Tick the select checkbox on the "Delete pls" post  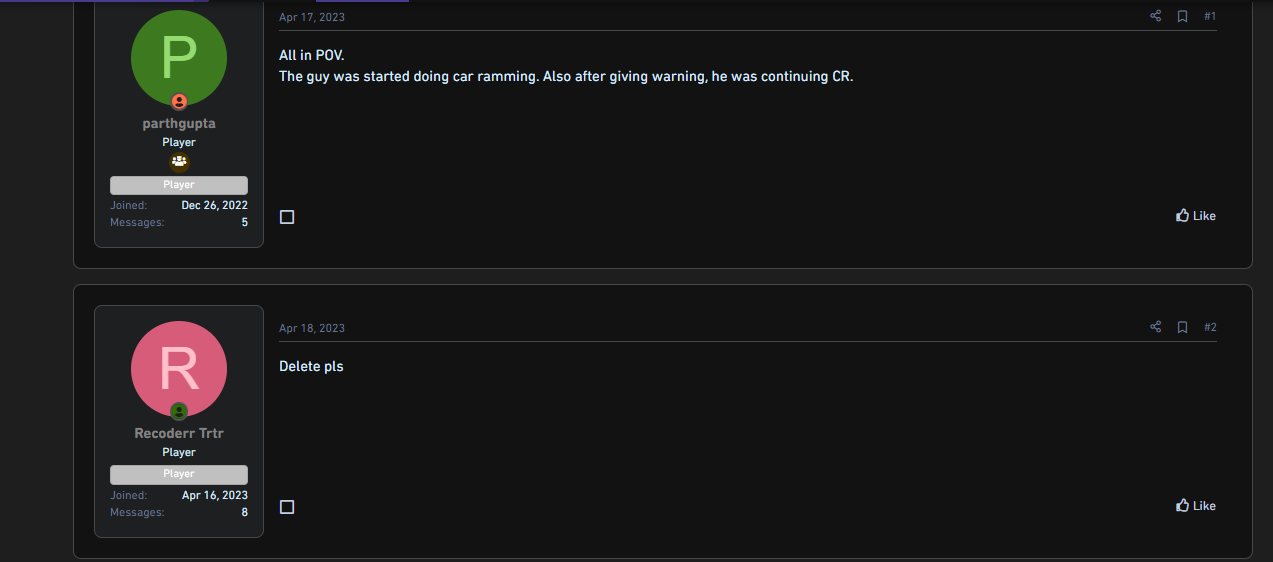tap(287, 507)
